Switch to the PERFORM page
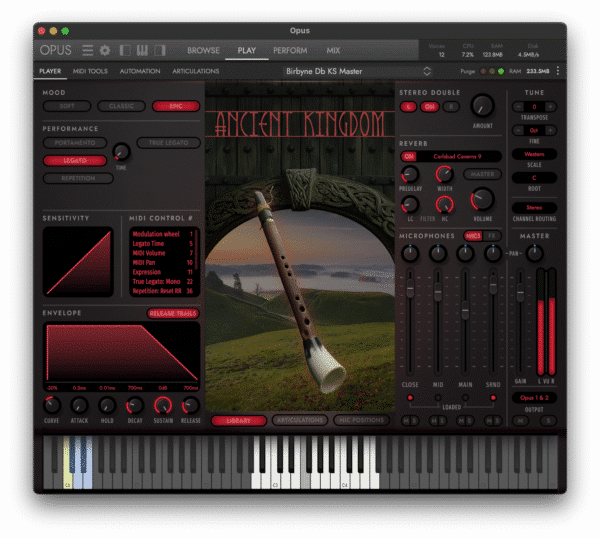The width and height of the screenshot is (600, 538). coord(290,51)
